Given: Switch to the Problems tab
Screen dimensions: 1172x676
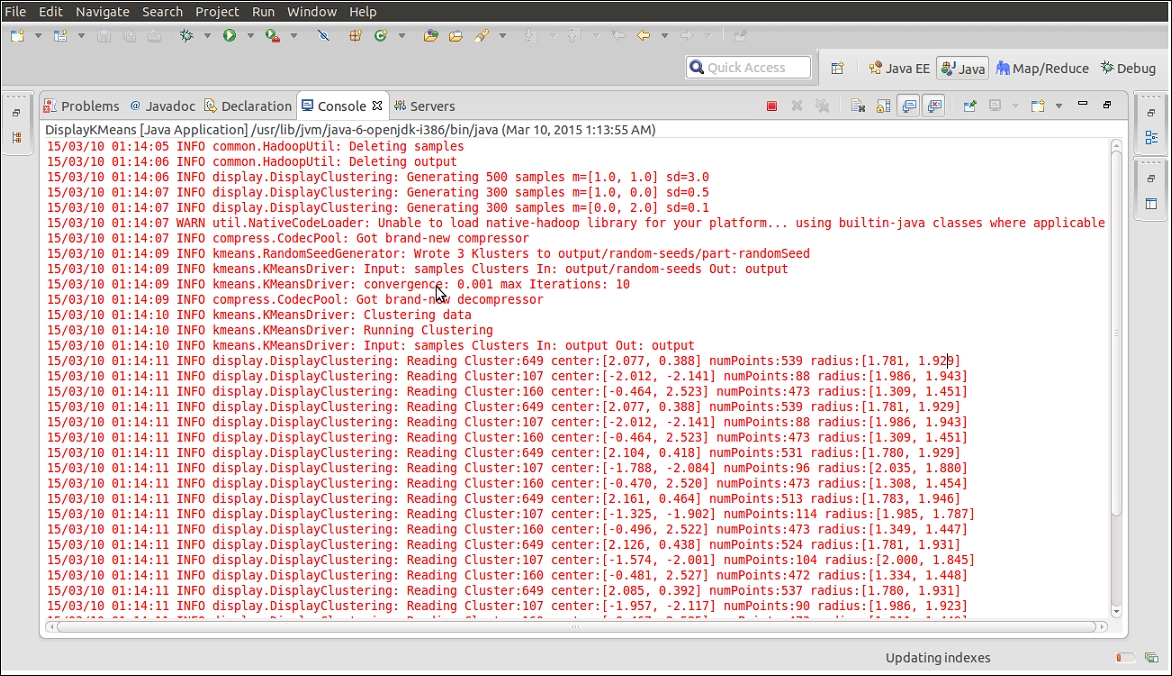Looking at the screenshot, I should coord(89,105).
